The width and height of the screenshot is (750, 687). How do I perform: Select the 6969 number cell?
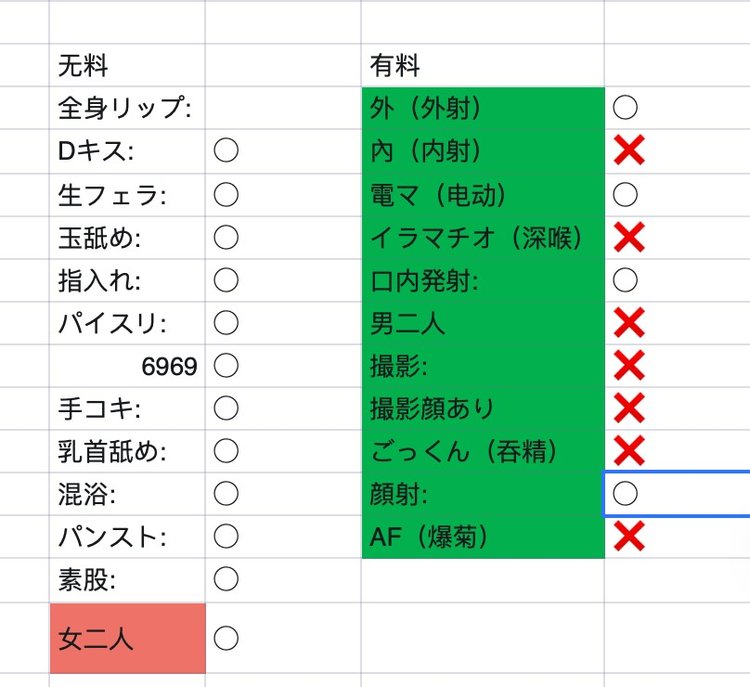pos(127,366)
